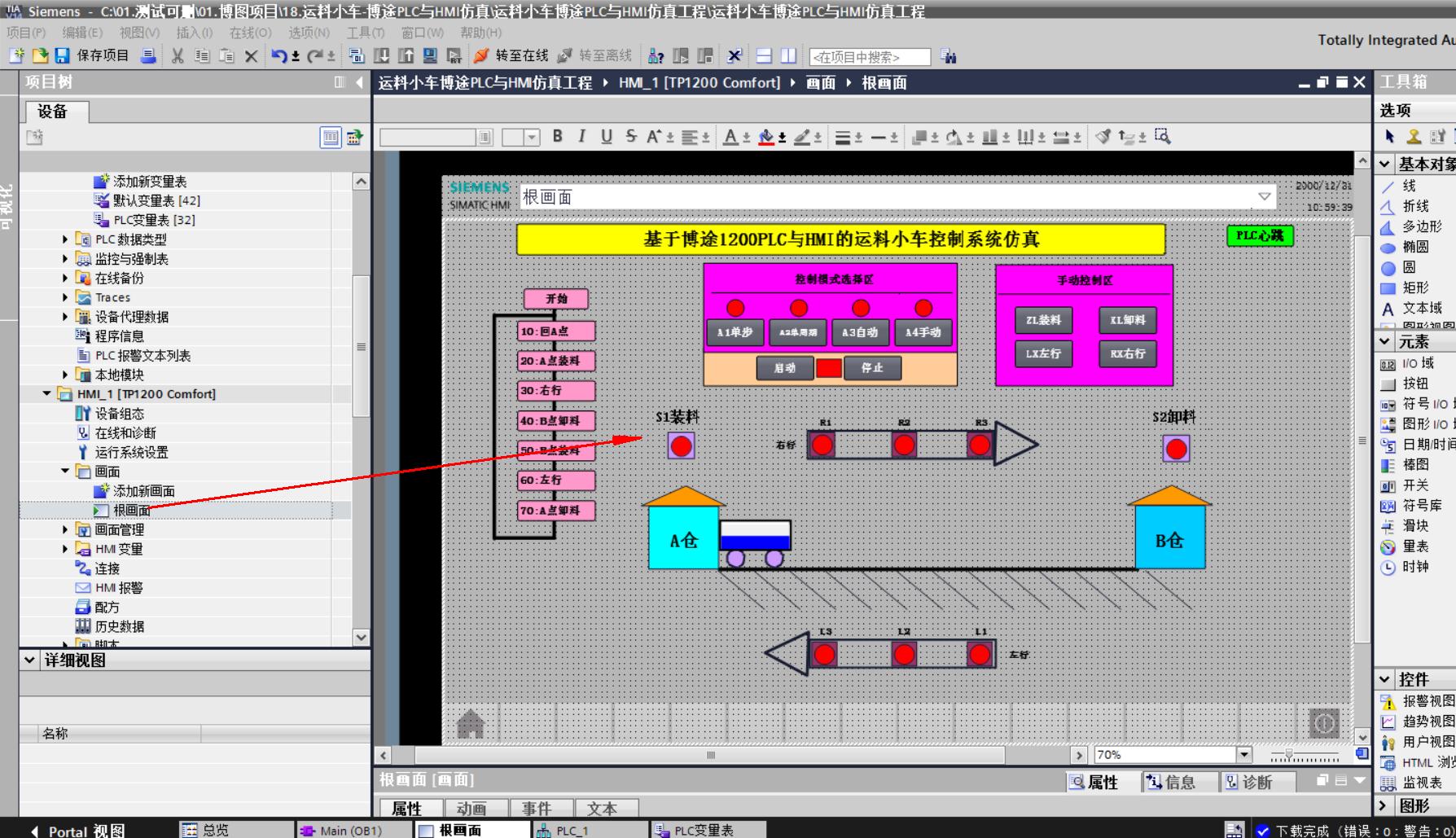Select the Text Field tool

[x=1388, y=309]
